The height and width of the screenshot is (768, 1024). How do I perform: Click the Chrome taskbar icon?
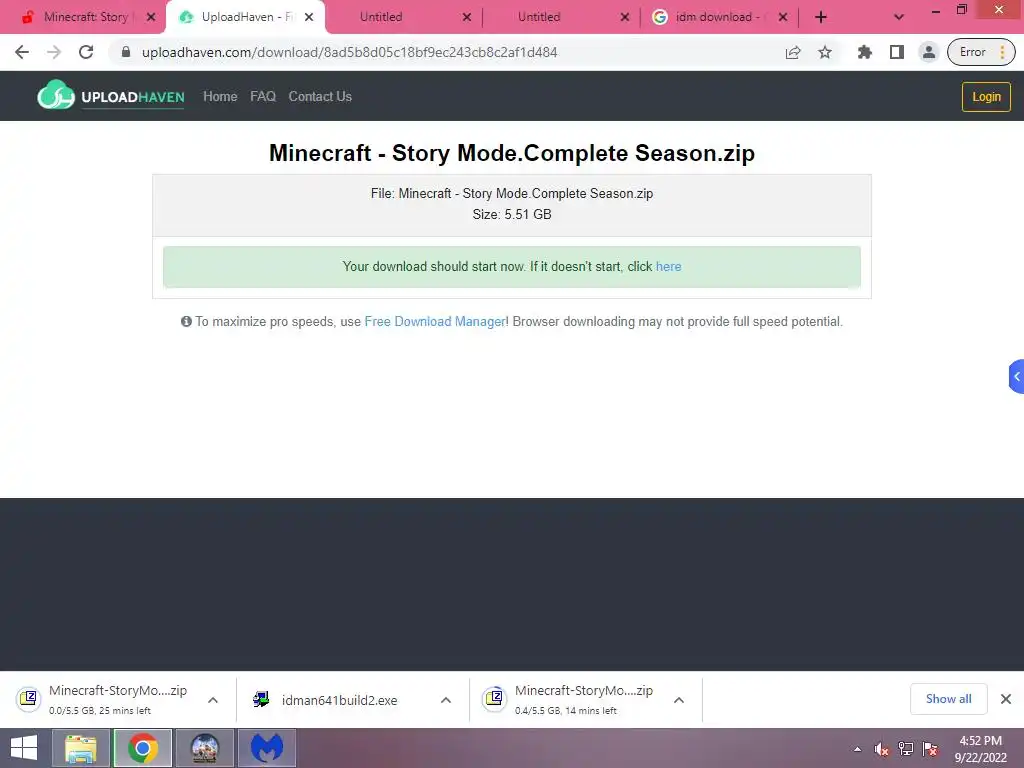coord(143,748)
